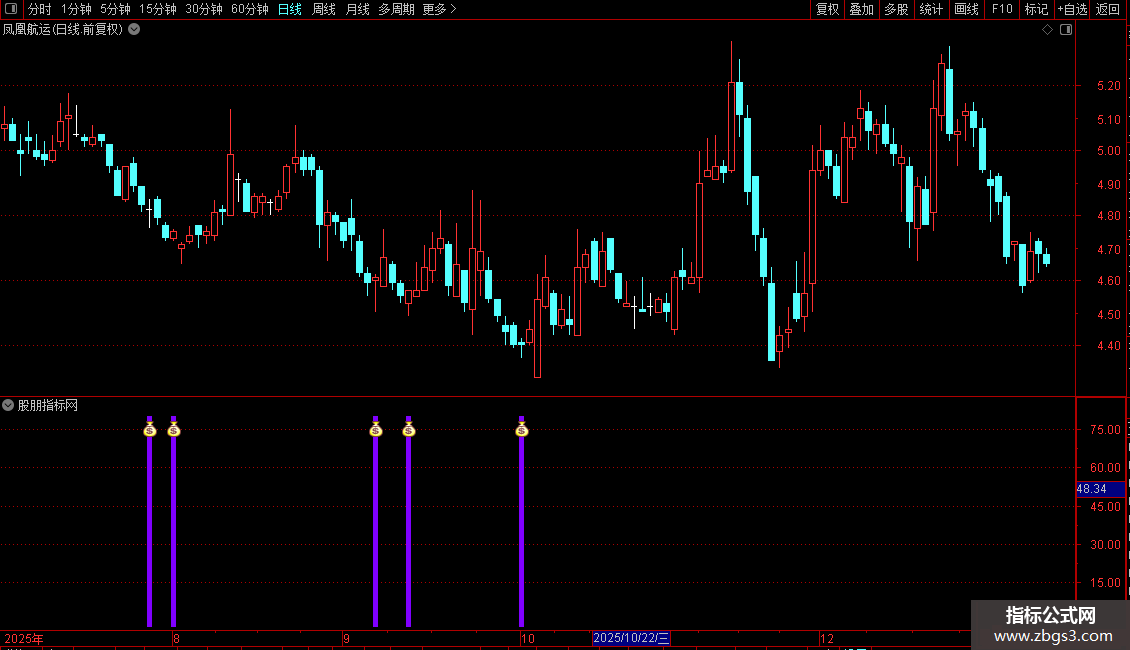Switch to 分时 intraday view
Viewport: 1130px width, 650px height.
tap(40, 9)
